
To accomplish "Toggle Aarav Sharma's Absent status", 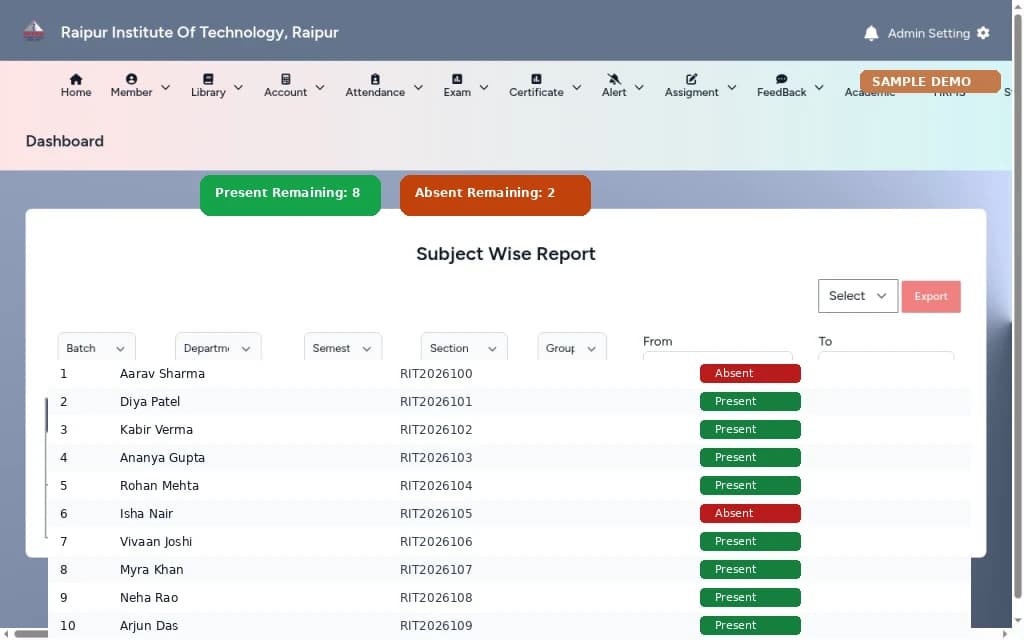I will pos(750,374).
